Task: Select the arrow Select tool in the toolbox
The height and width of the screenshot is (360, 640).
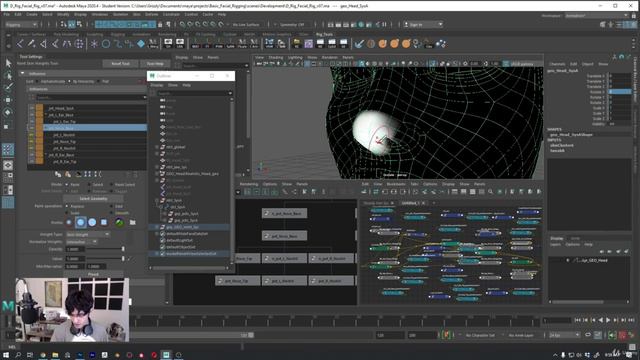Action: [8, 63]
